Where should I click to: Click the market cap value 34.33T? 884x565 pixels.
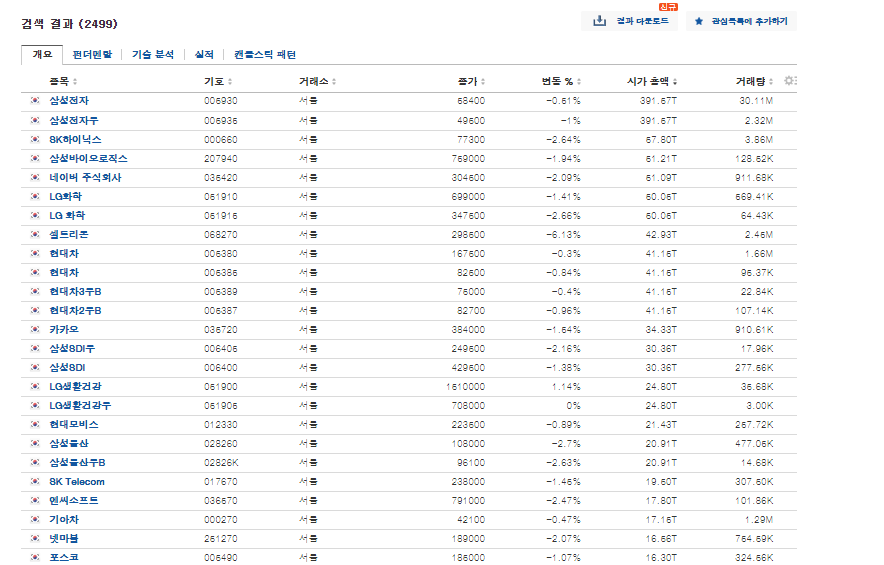(661, 329)
